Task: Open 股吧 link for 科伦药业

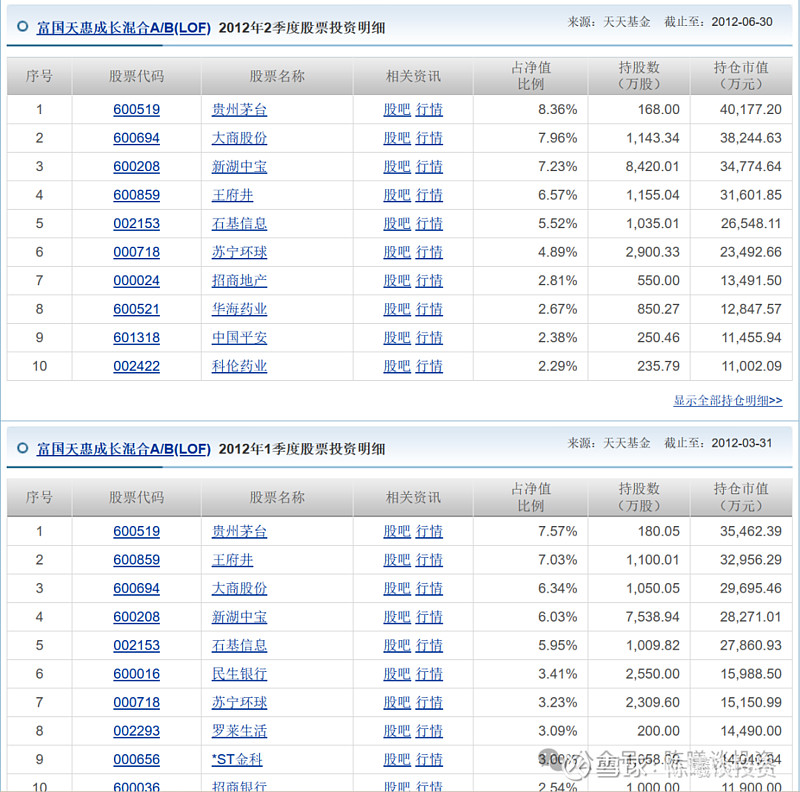Action: pyautogui.click(x=397, y=367)
